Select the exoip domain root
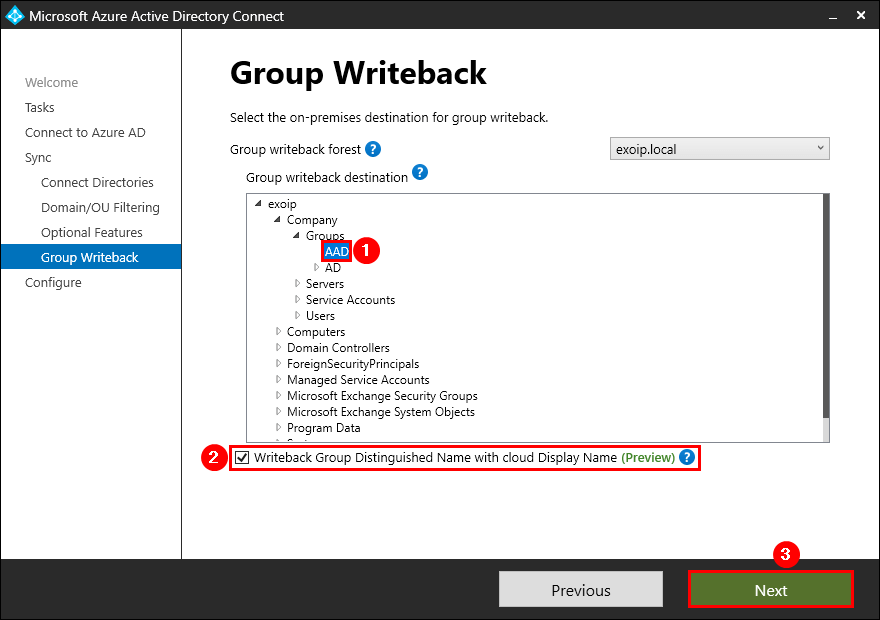The height and width of the screenshot is (620, 880). click(282, 204)
